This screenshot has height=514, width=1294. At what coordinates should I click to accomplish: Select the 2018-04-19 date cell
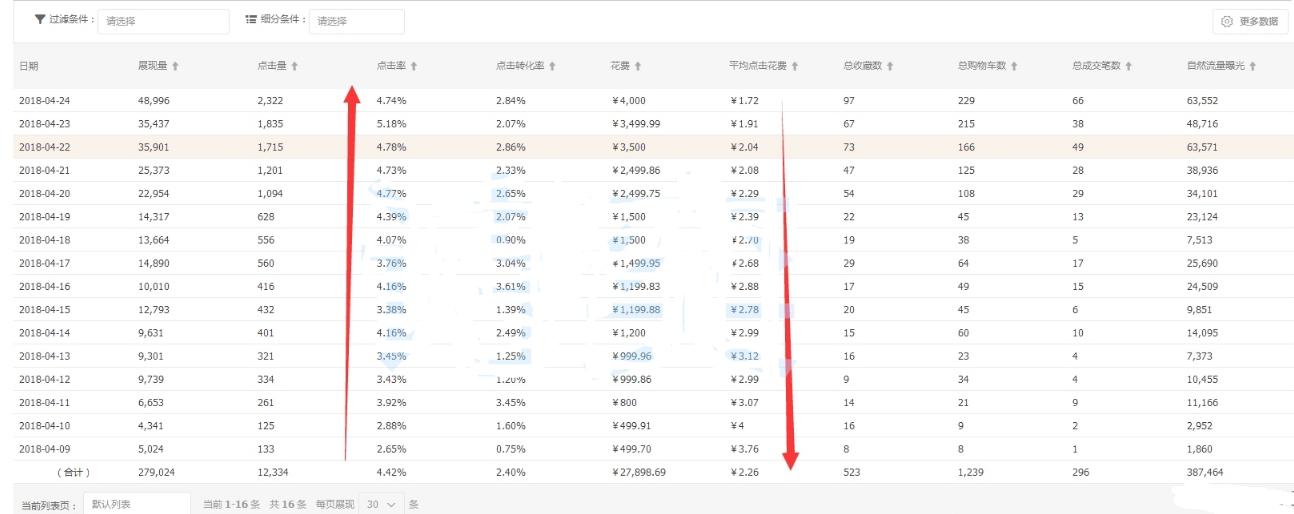46,217
